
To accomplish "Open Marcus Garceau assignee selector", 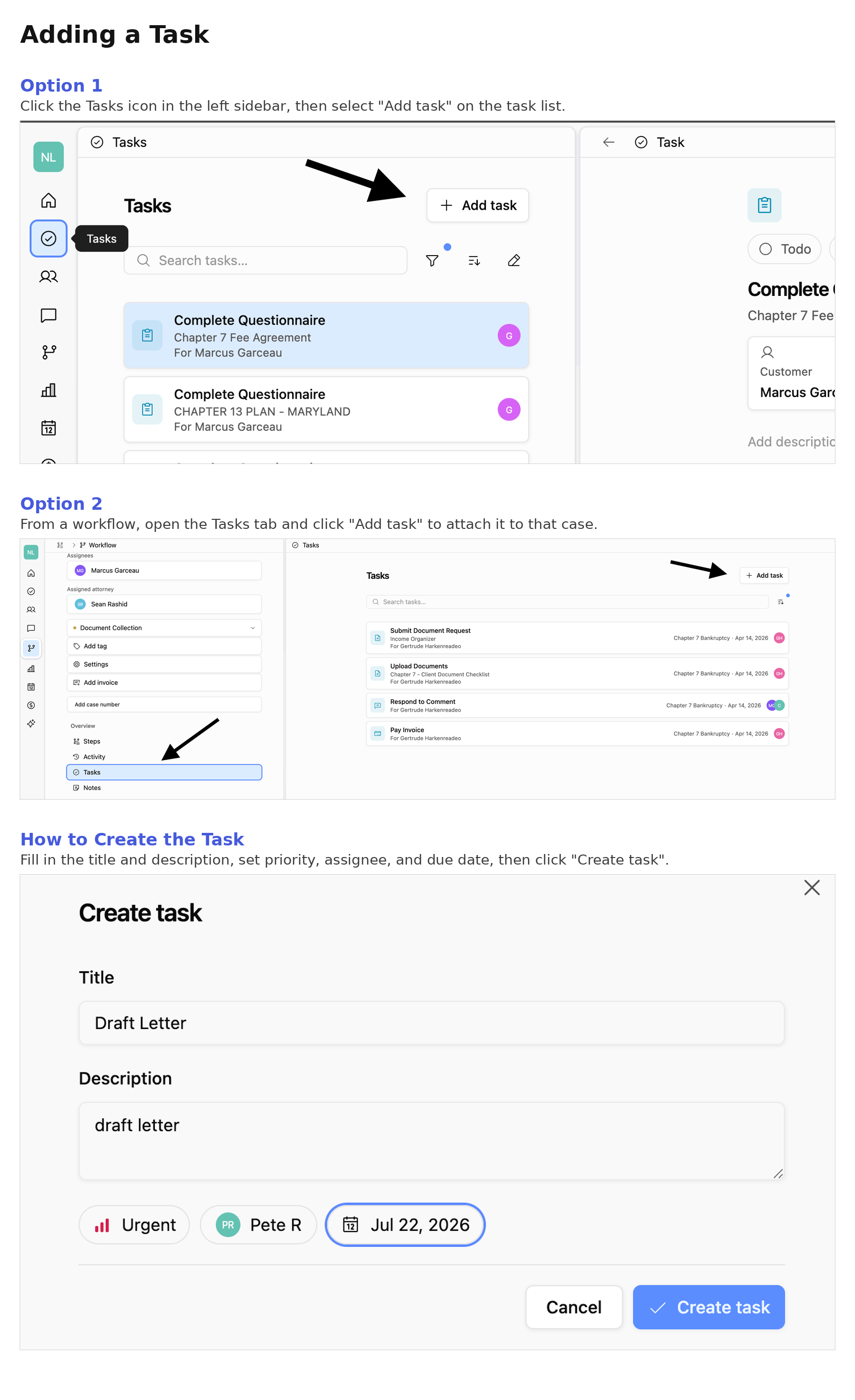I will point(164,571).
